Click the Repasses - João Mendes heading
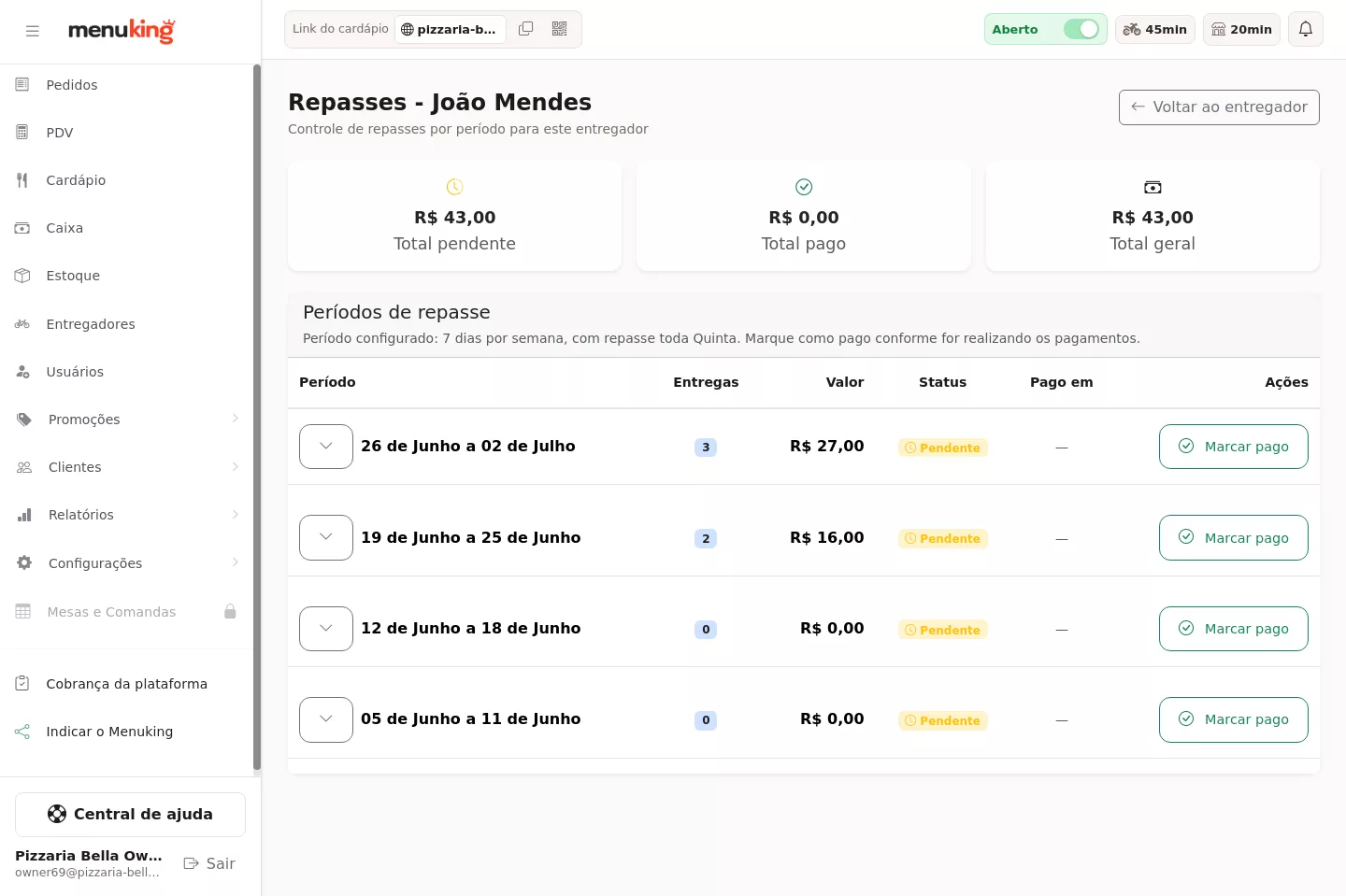This screenshot has height=896, width=1346. click(439, 102)
